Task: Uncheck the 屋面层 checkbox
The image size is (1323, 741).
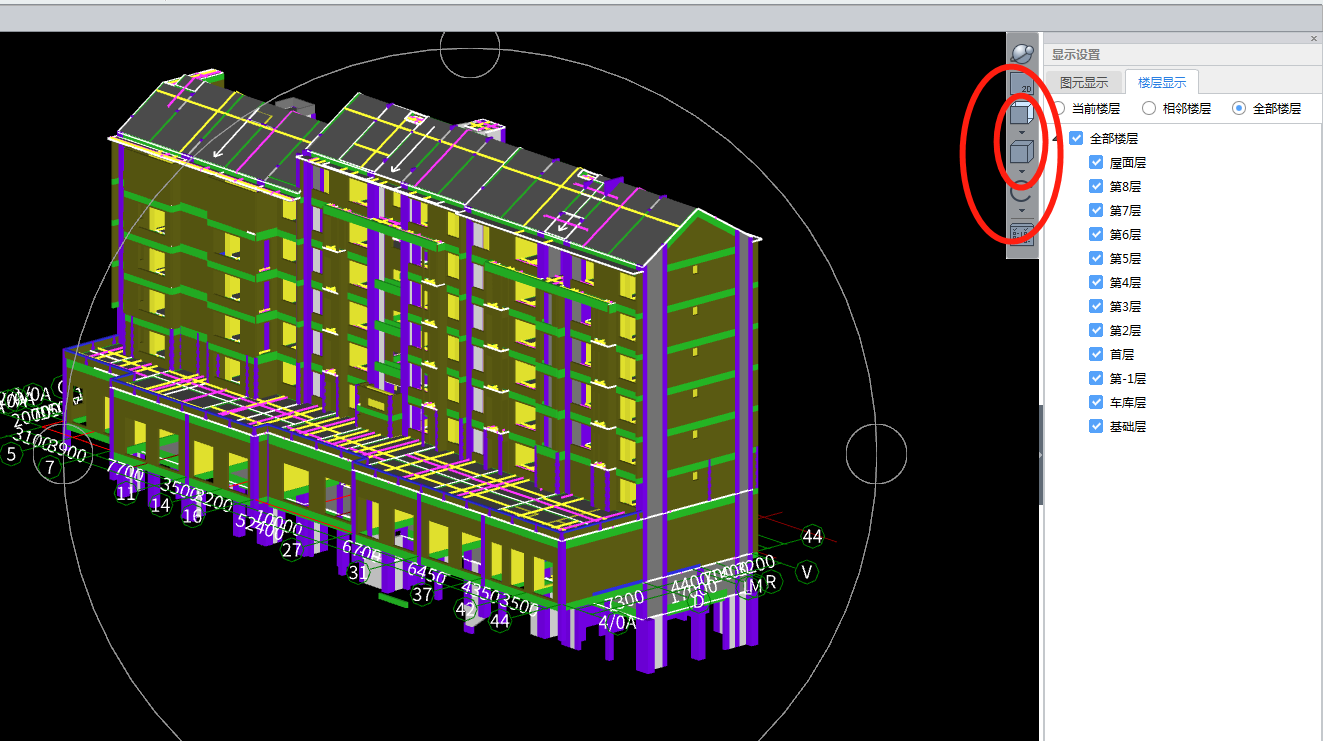Action: [1096, 162]
